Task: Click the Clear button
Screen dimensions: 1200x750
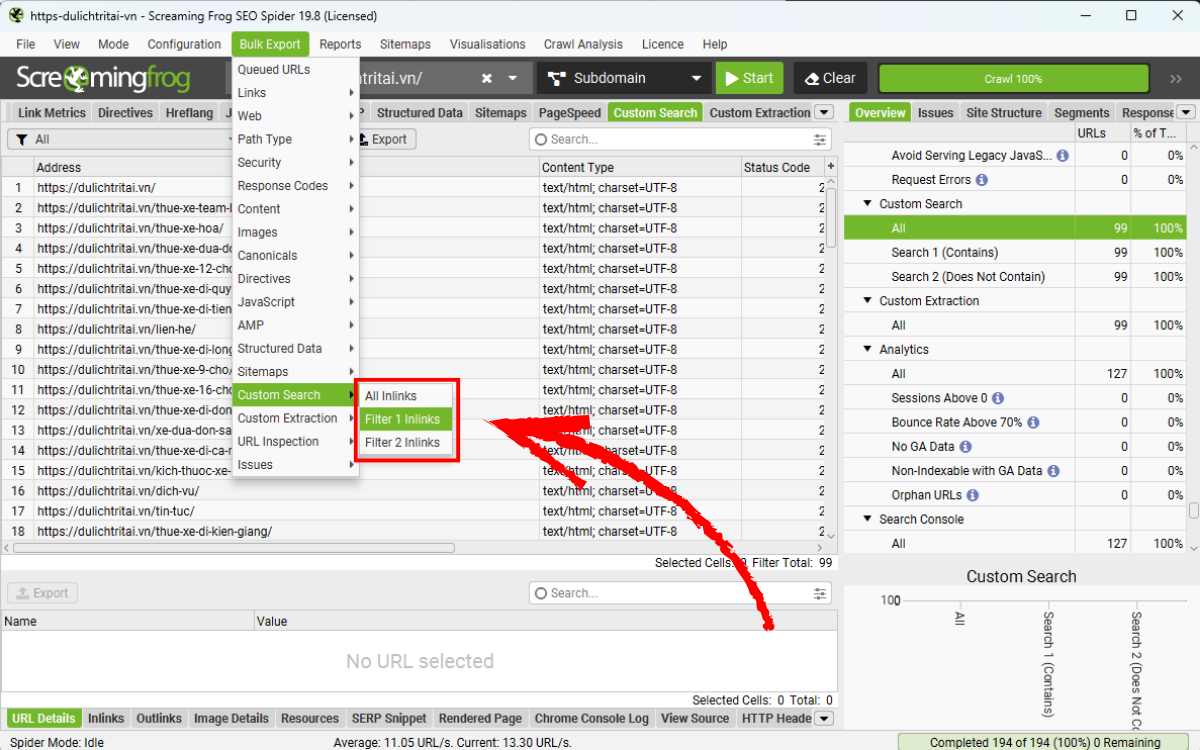Action: [830, 79]
